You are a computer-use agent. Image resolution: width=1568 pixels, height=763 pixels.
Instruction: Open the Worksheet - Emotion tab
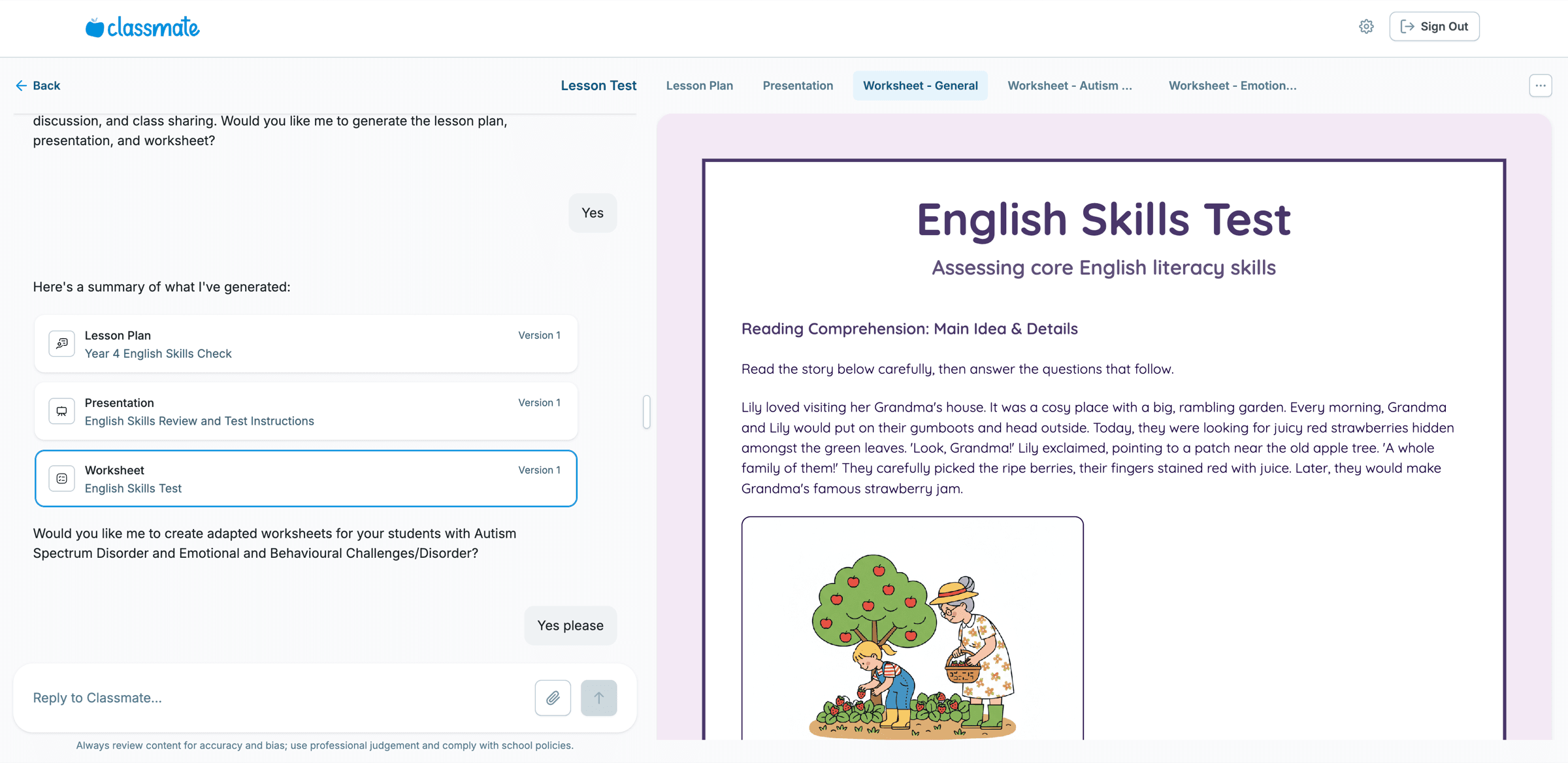pos(1232,86)
